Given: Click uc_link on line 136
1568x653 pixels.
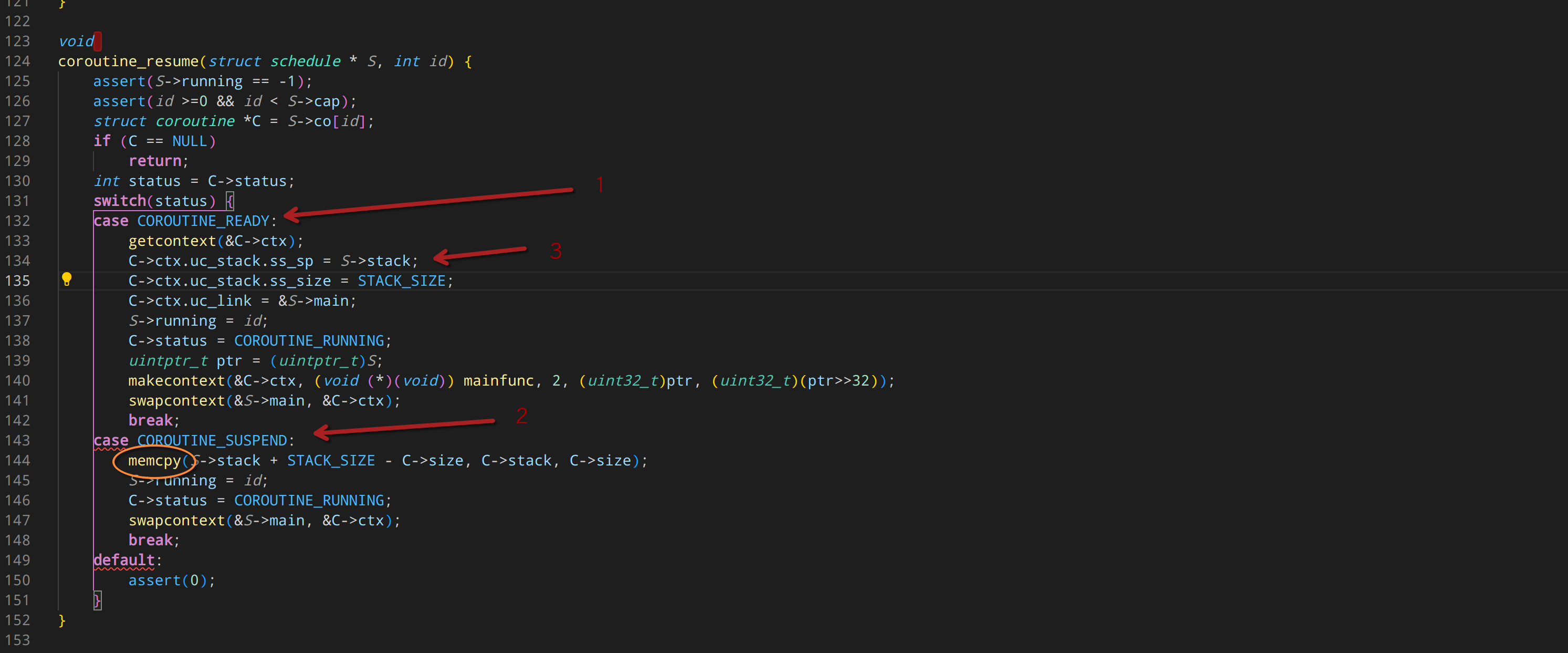Looking at the screenshot, I should (x=221, y=301).
